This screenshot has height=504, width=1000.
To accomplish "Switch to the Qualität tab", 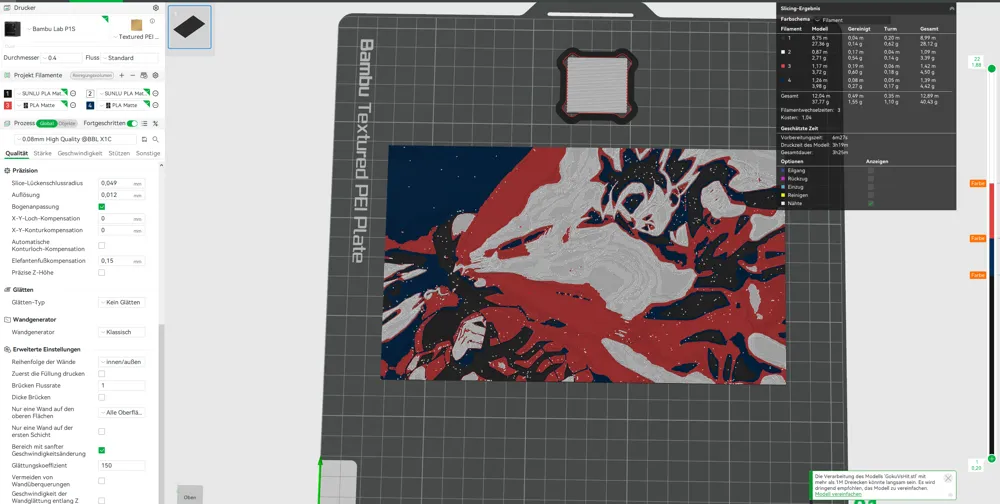I will (x=17, y=153).
